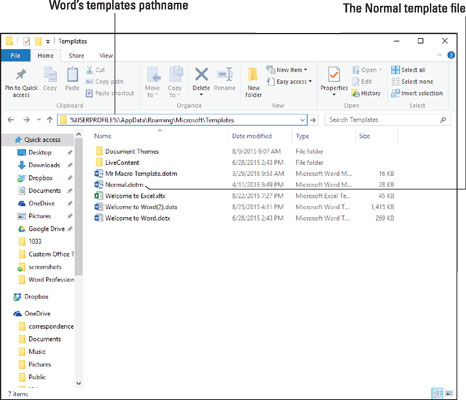The image size is (466, 400).
Task: Go up one folder level
Action: [x=50, y=120]
